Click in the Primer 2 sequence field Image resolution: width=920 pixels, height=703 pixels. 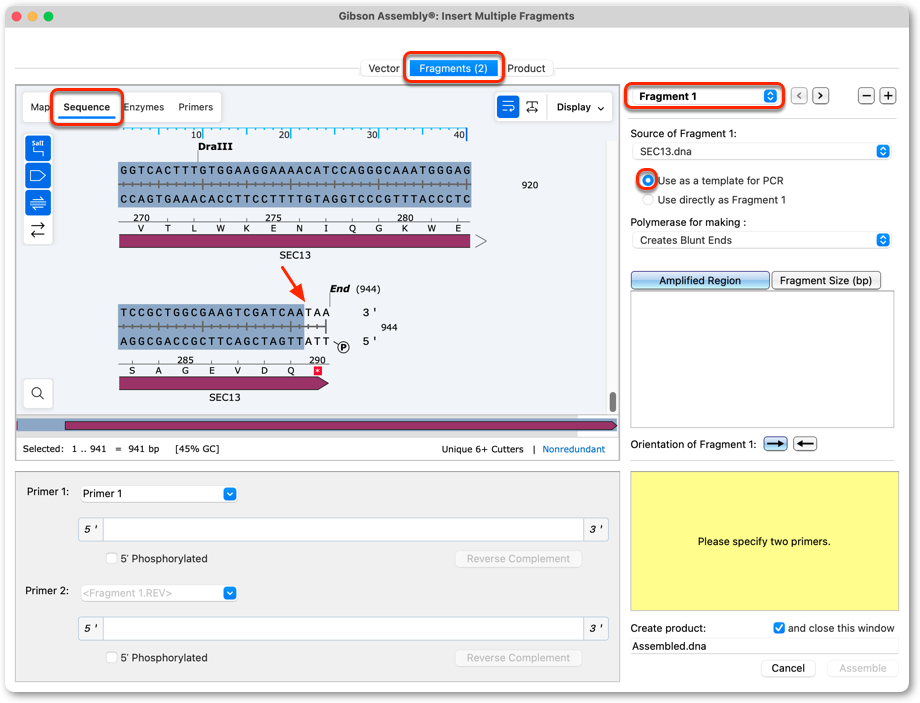pos(343,628)
